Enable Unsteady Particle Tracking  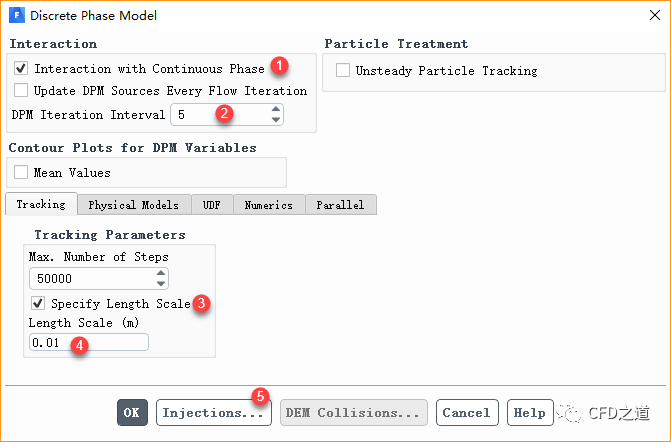[343, 71]
